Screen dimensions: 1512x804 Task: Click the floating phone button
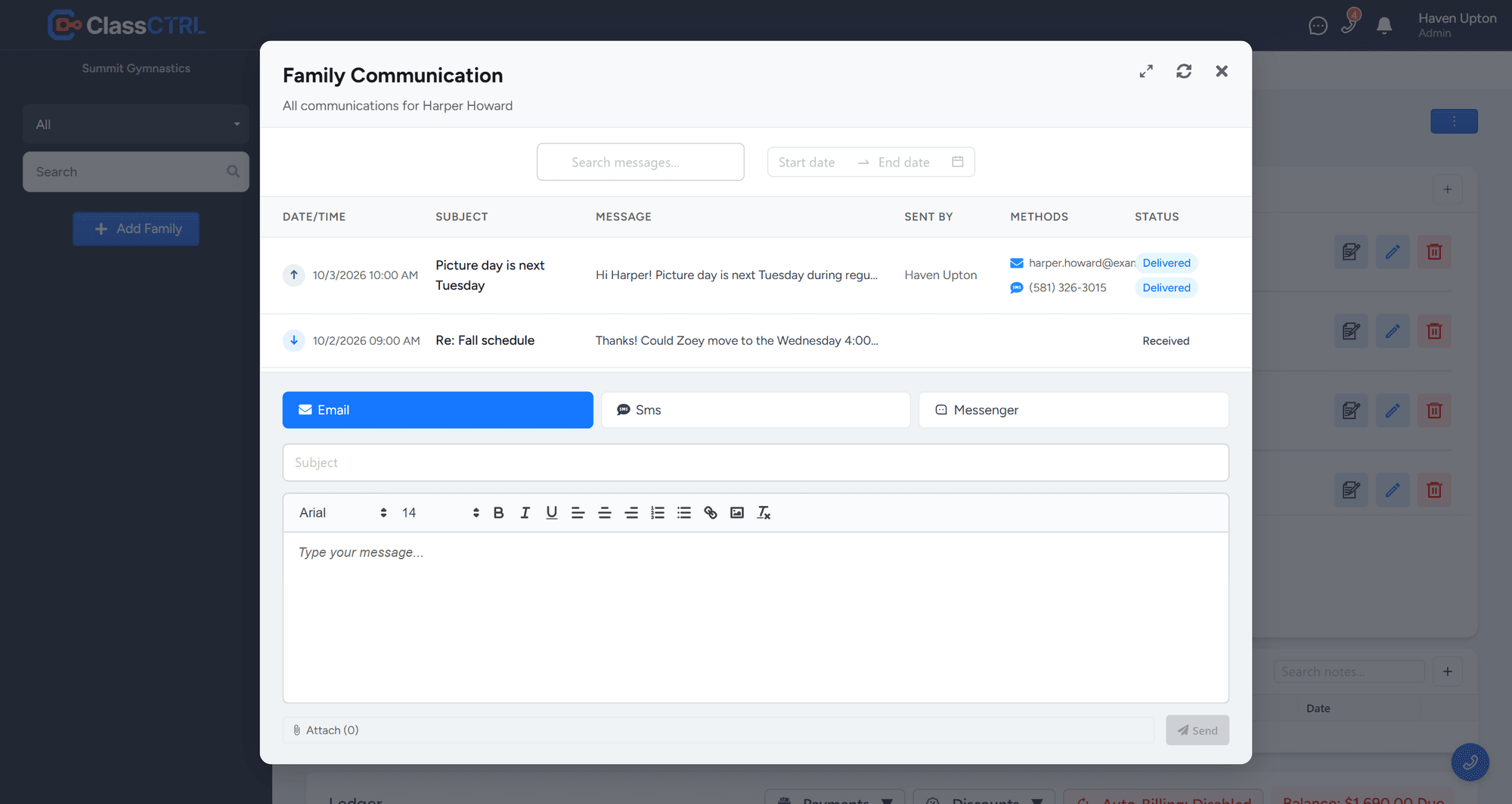pyautogui.click(x=1470, y=762)
